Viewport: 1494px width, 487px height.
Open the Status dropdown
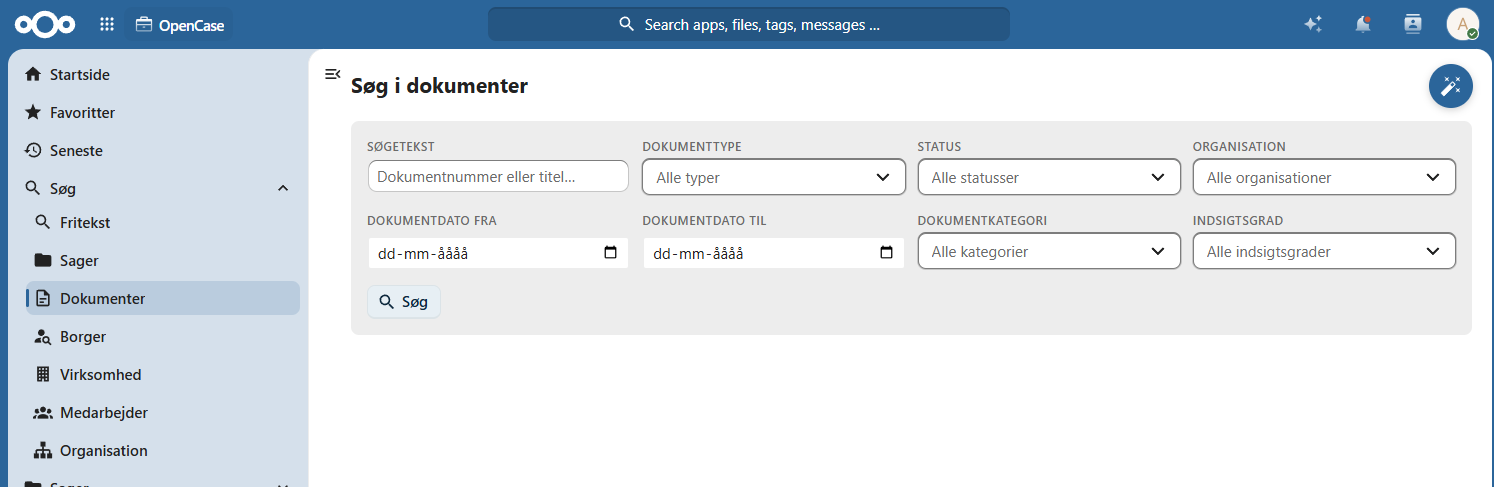(1049, 177)
